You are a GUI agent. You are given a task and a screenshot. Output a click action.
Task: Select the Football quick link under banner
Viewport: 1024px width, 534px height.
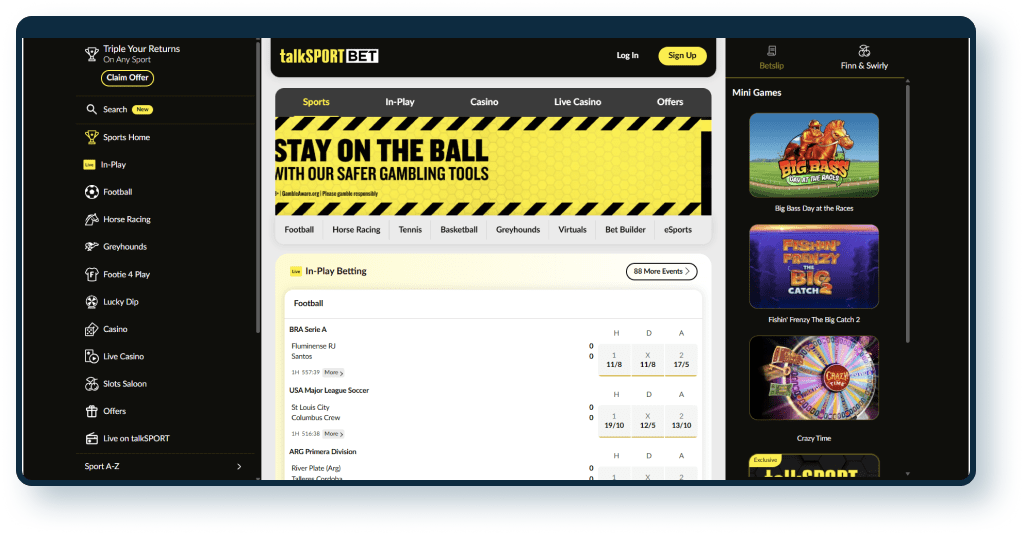(x=299, y=230)
